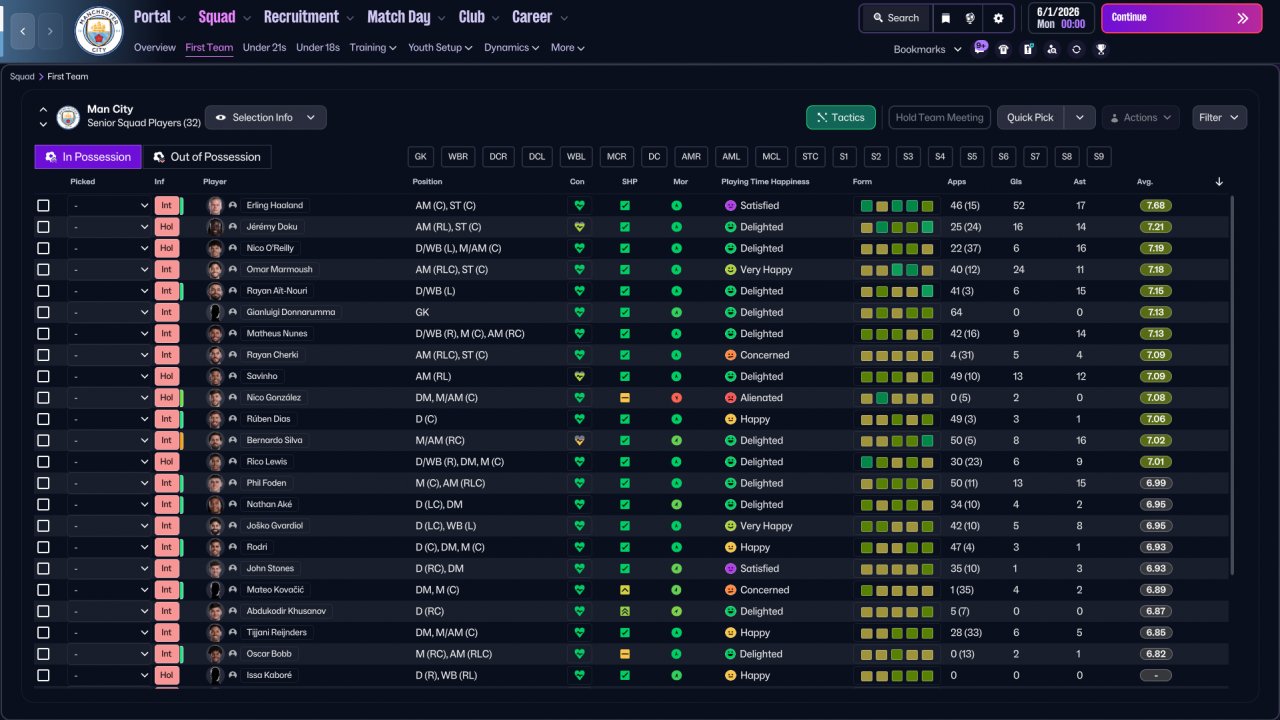
Task: Go forward with the right arrow navigation icon
Action: point(50,31)
